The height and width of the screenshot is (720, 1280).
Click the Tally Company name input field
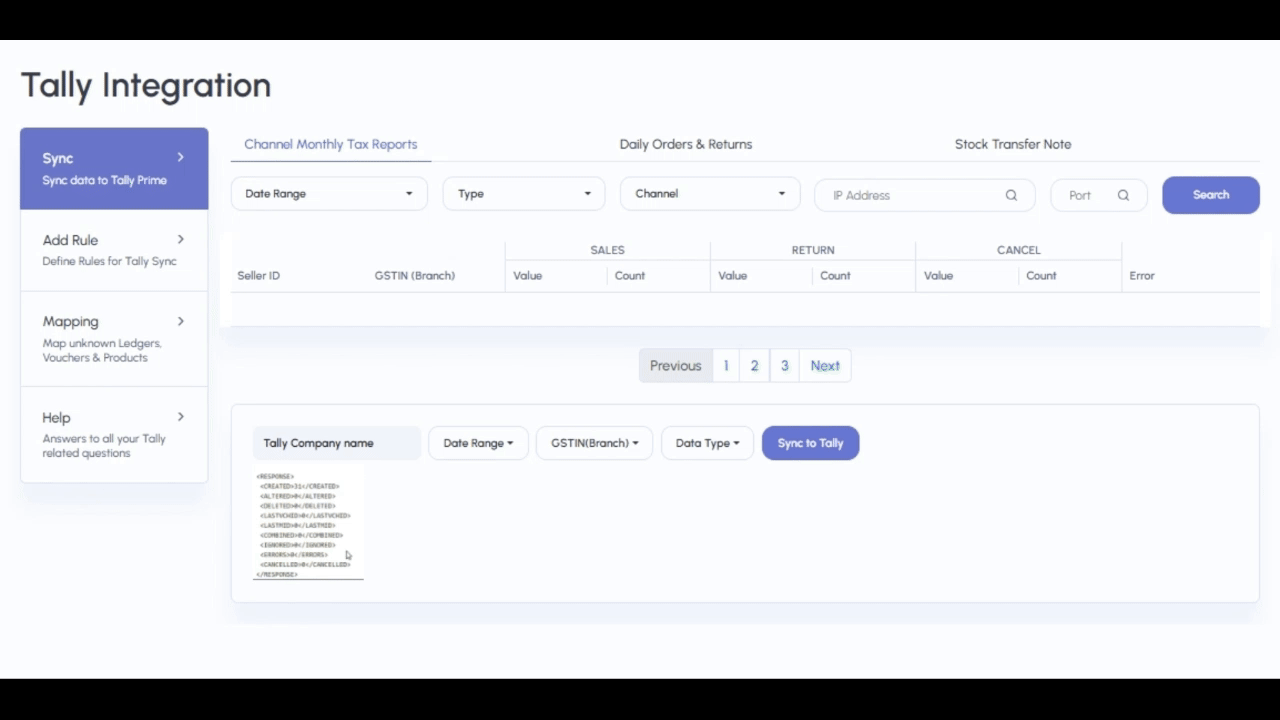tap(336, 443)
